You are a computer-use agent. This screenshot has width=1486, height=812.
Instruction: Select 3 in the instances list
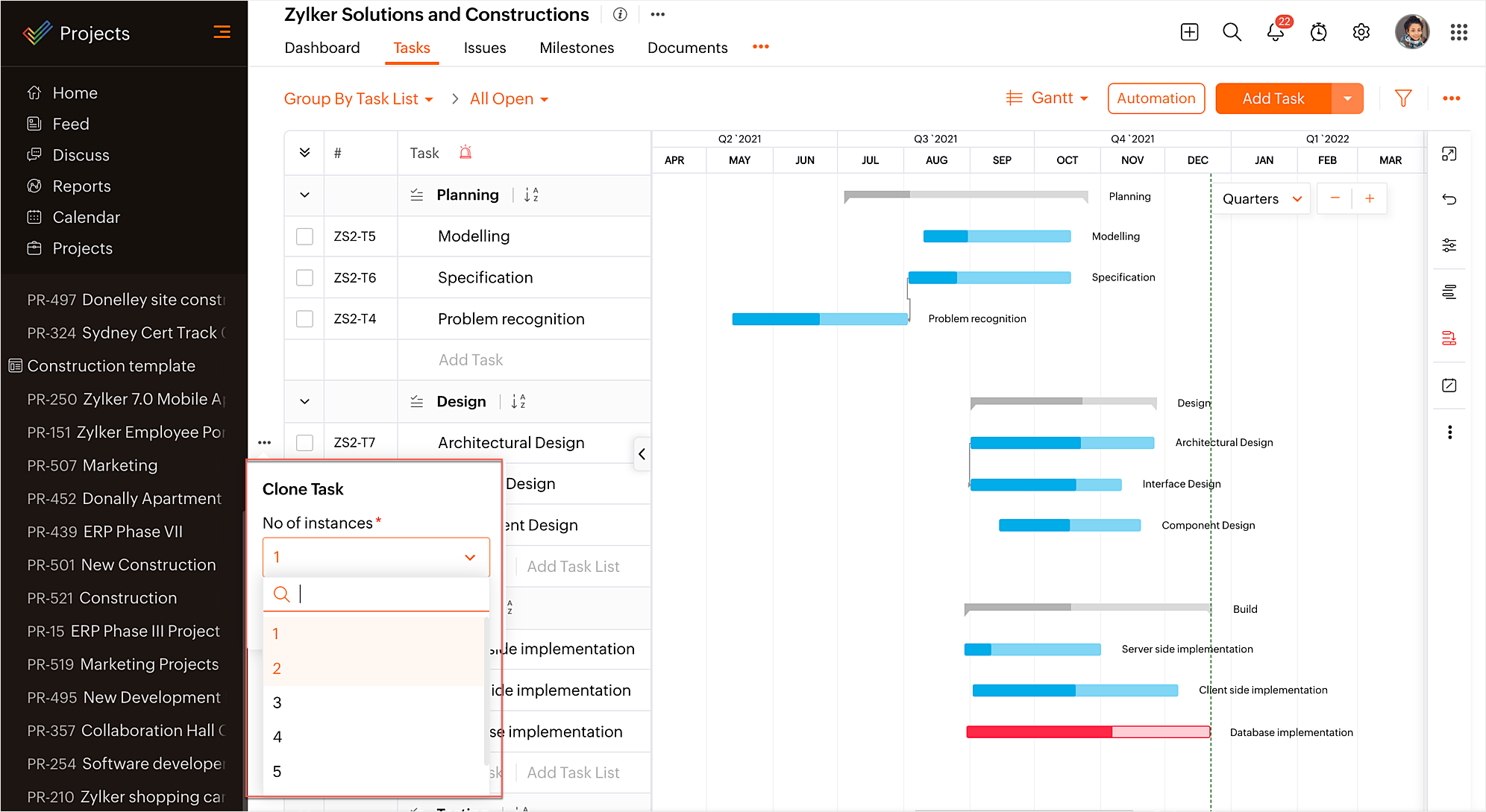(x=278, y=702)
